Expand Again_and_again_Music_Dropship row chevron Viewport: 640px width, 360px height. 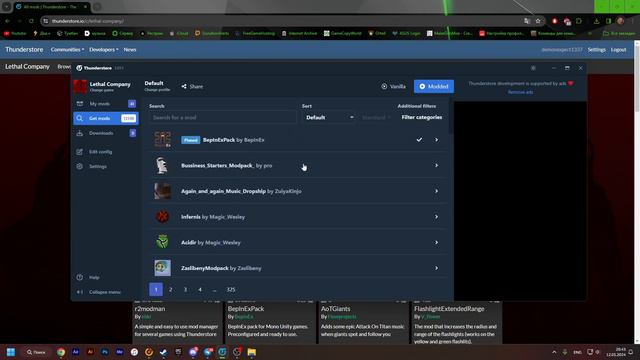[436, 191]
